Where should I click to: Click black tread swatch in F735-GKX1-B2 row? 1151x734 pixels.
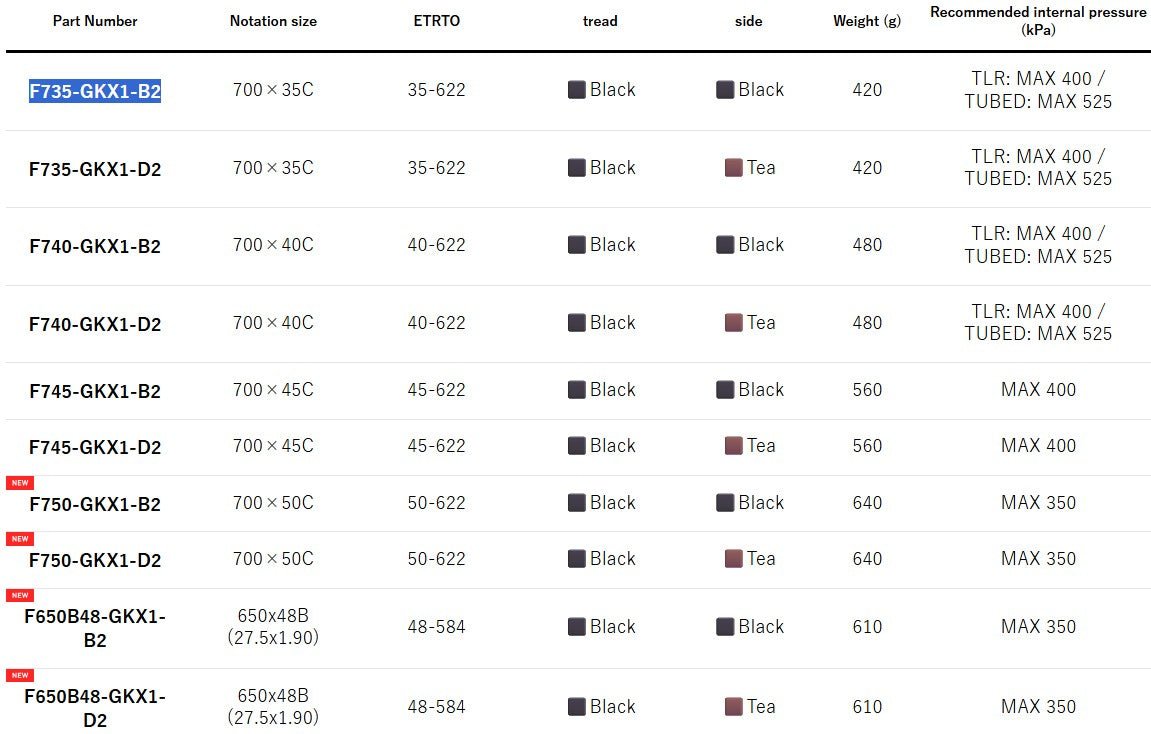click(x=577, y=90)
